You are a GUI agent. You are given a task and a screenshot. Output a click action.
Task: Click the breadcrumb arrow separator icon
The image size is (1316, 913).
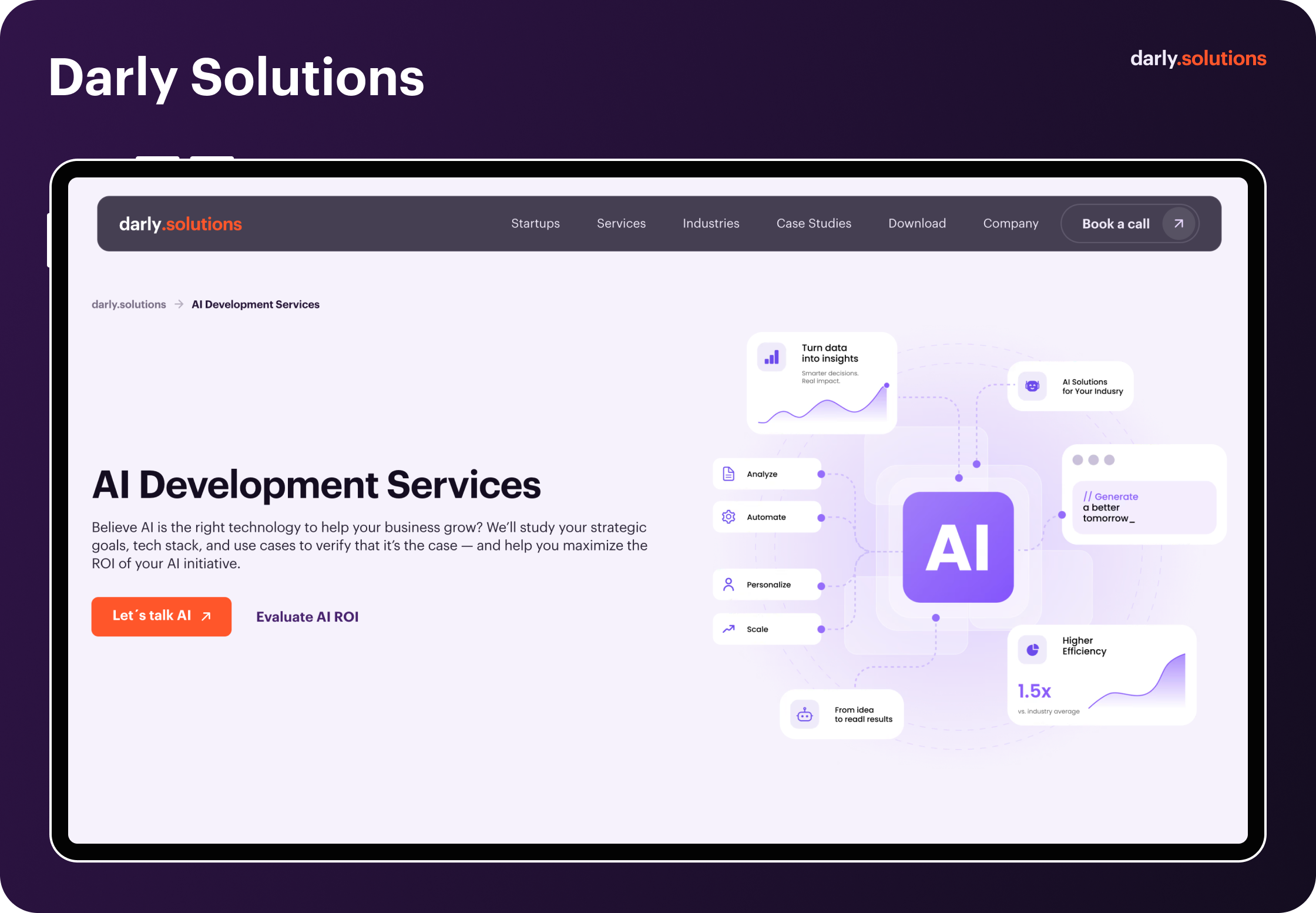point(179,304)
